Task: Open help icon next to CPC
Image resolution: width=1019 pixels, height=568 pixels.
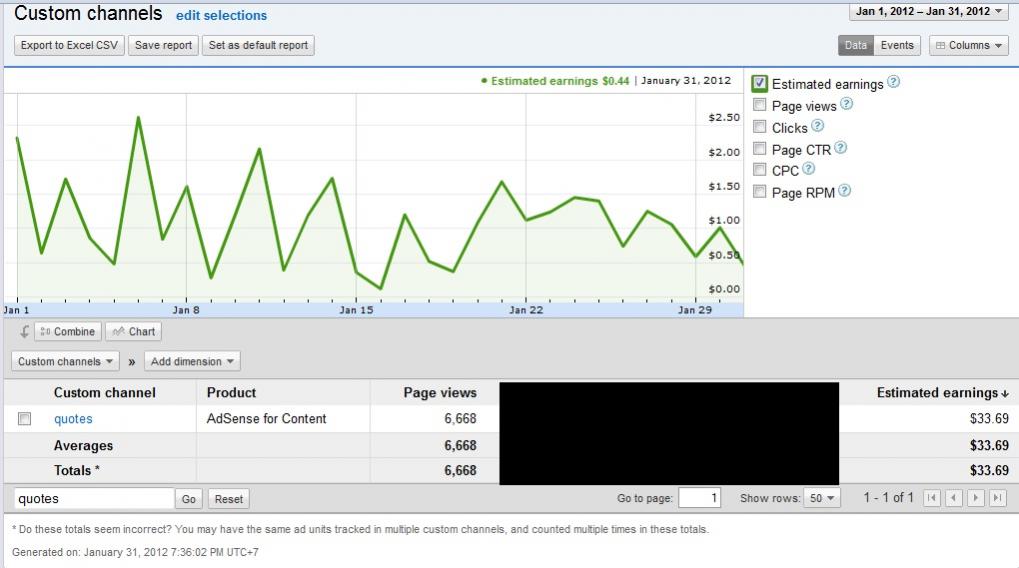Action: click(808, 169)
